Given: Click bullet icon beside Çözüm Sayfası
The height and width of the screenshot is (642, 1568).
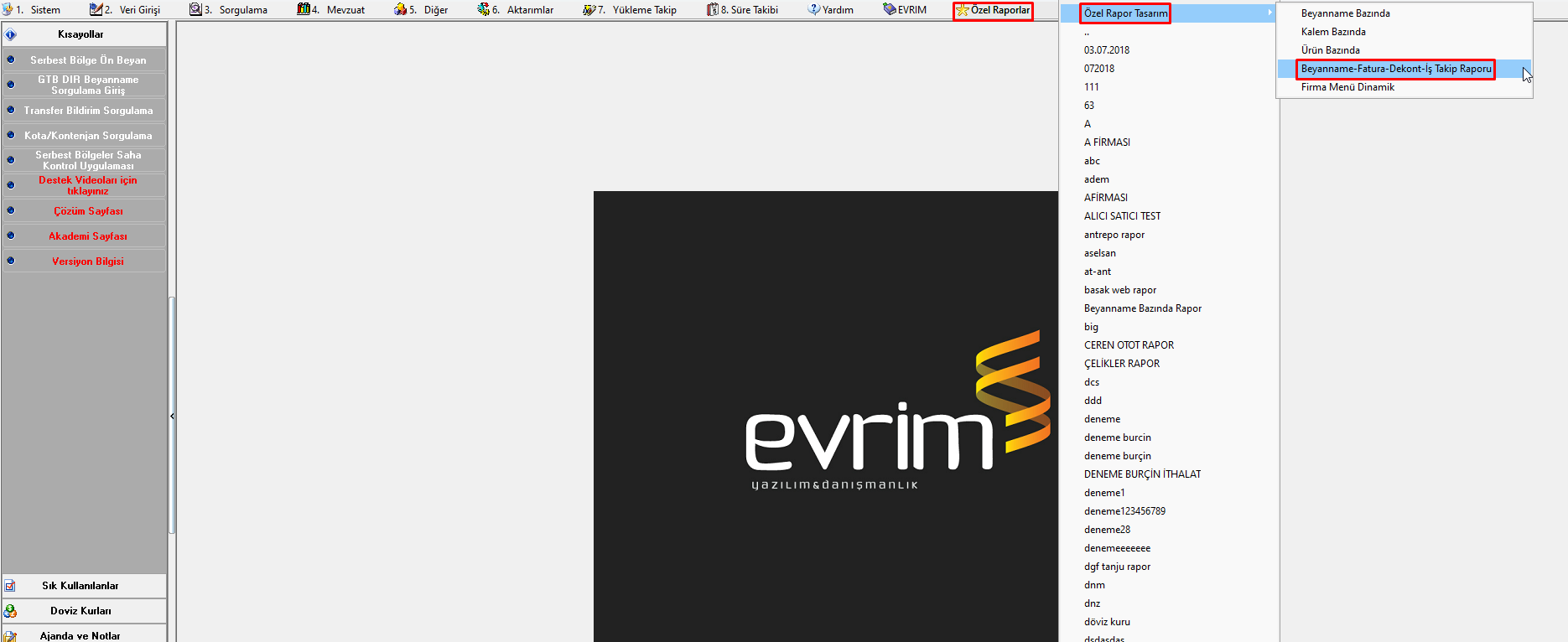Looking at the screenshot, I should pos(11,210).
